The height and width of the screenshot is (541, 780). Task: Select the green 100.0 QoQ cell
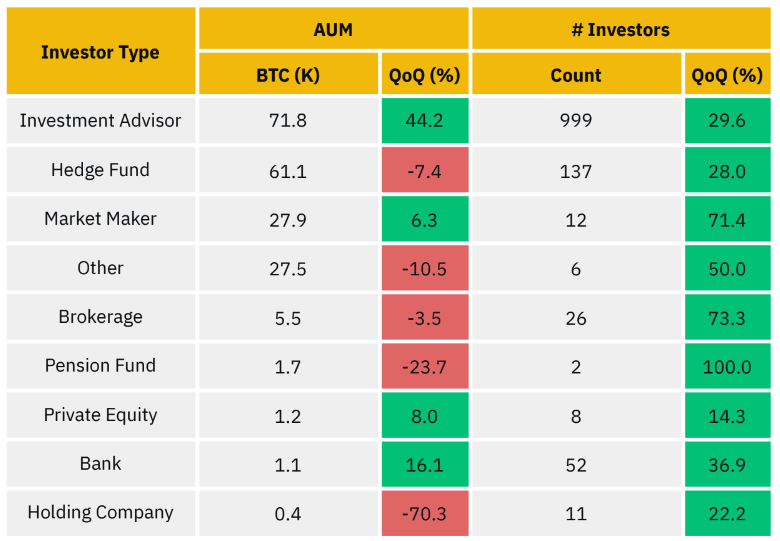pyautogui.click(x=727, y=367)
